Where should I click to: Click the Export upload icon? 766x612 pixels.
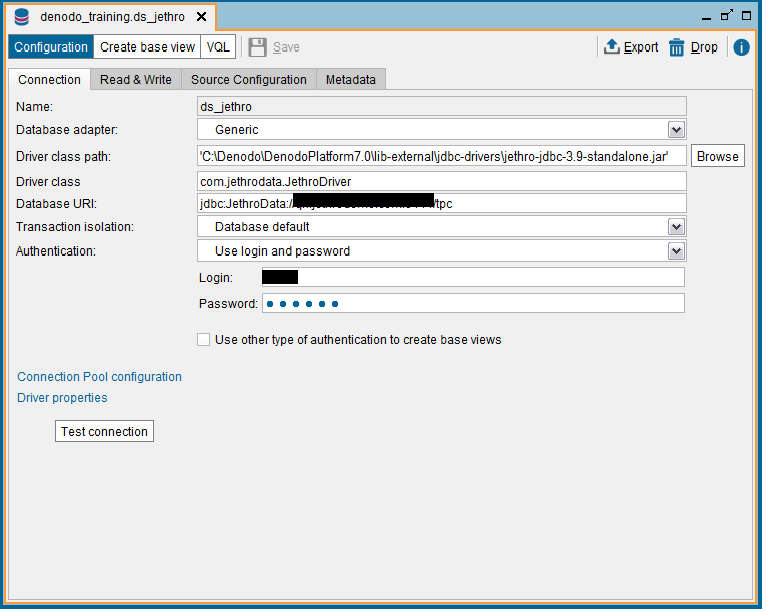point(612,46)
